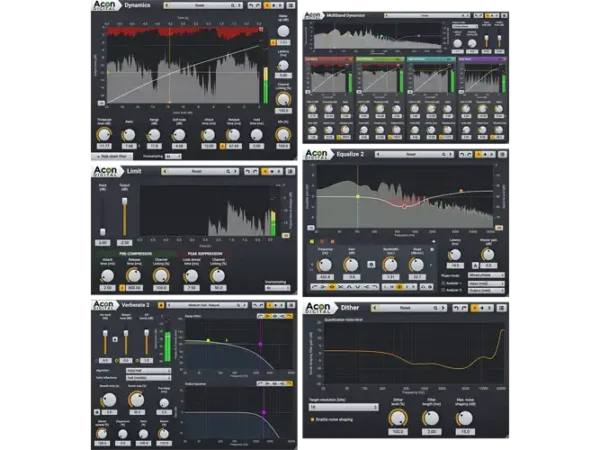
Task: Click the Mix knob in Dynamics
Action: pyautogui.click(x=283, y=135)
